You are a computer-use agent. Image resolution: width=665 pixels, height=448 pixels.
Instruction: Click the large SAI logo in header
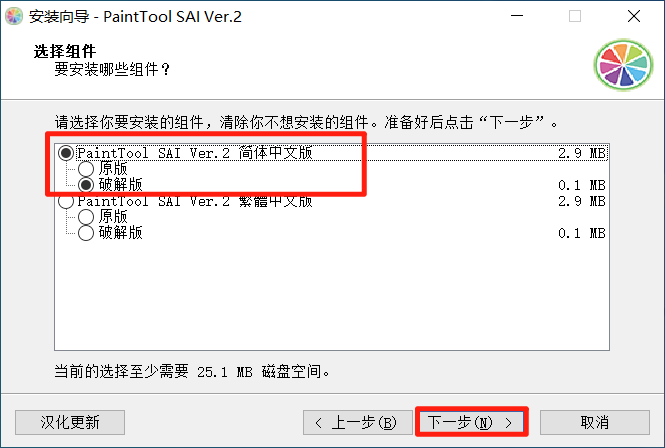[623, 65]
